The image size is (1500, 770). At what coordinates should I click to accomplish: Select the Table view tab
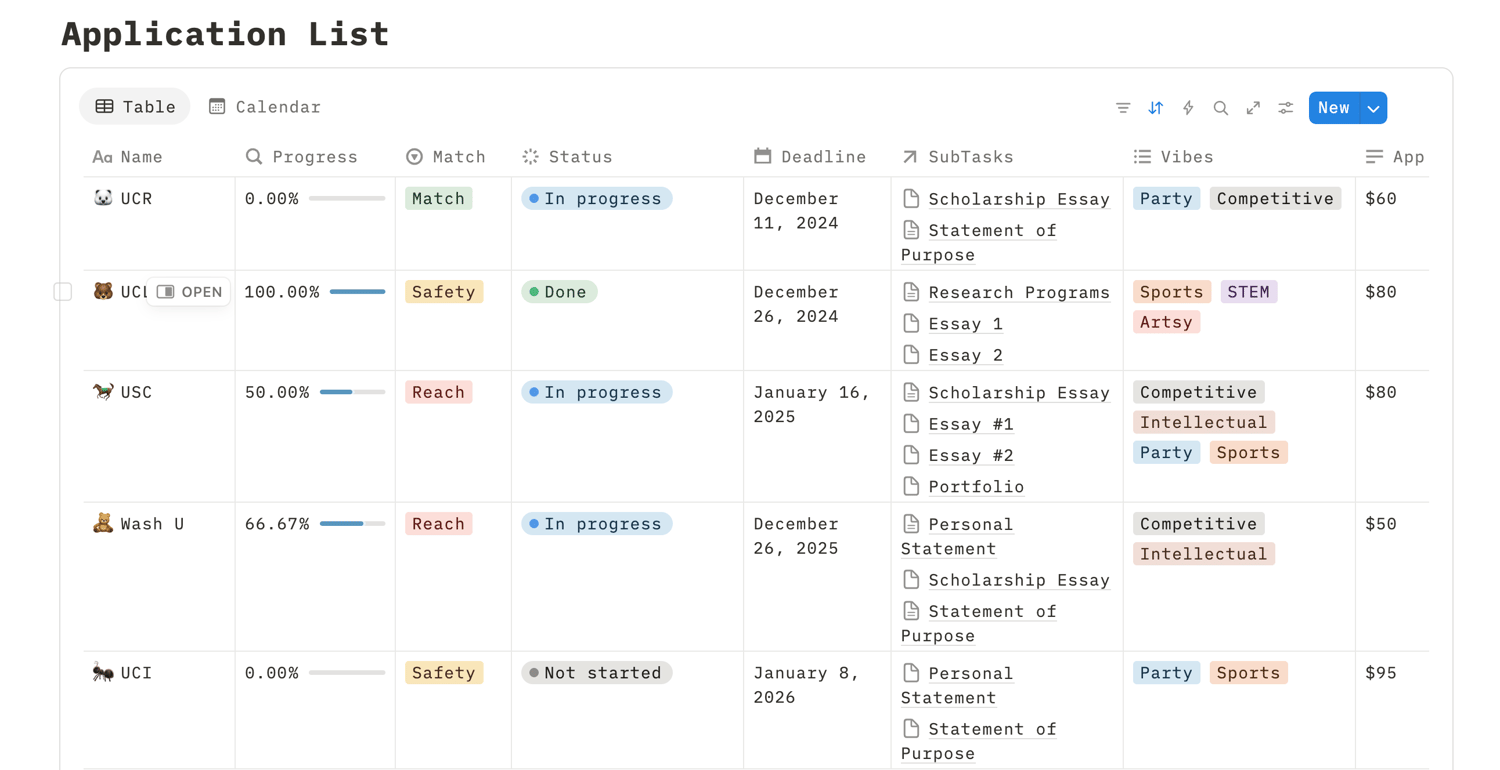[x=135, y=107]
